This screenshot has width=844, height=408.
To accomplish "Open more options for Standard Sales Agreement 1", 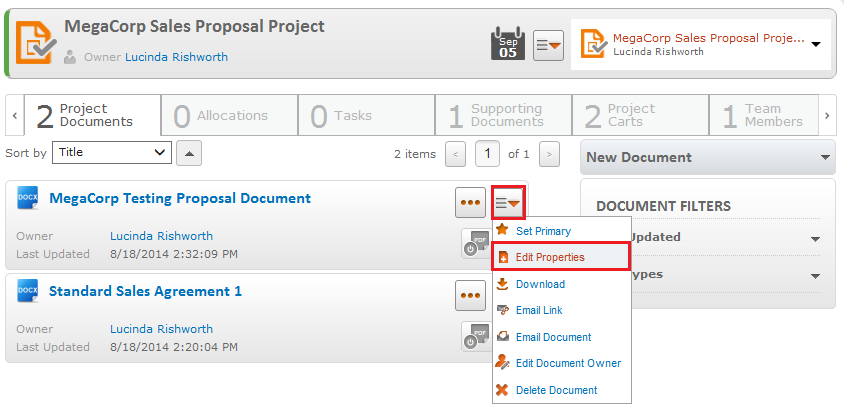I will click(x=470, y=296).
